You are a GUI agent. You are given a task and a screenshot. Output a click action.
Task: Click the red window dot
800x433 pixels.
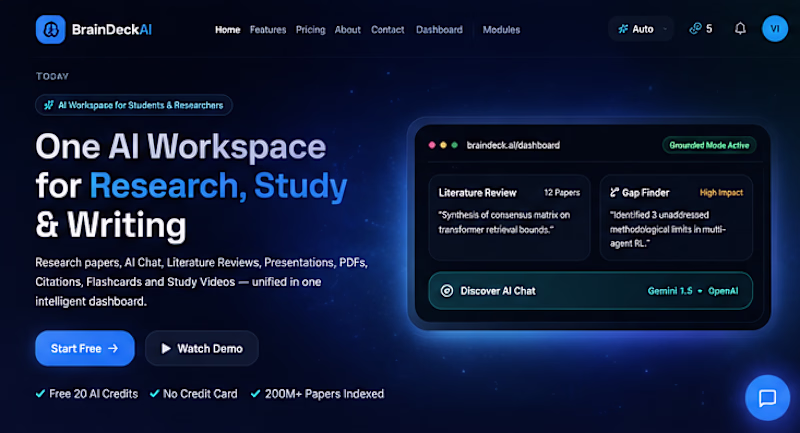432,145
